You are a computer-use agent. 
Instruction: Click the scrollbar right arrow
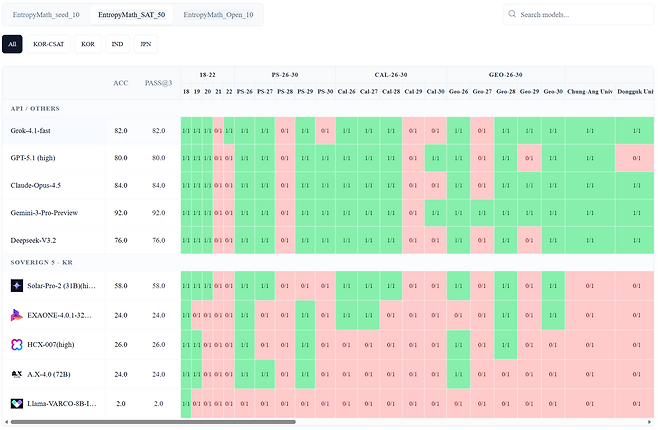click(650, 422)
